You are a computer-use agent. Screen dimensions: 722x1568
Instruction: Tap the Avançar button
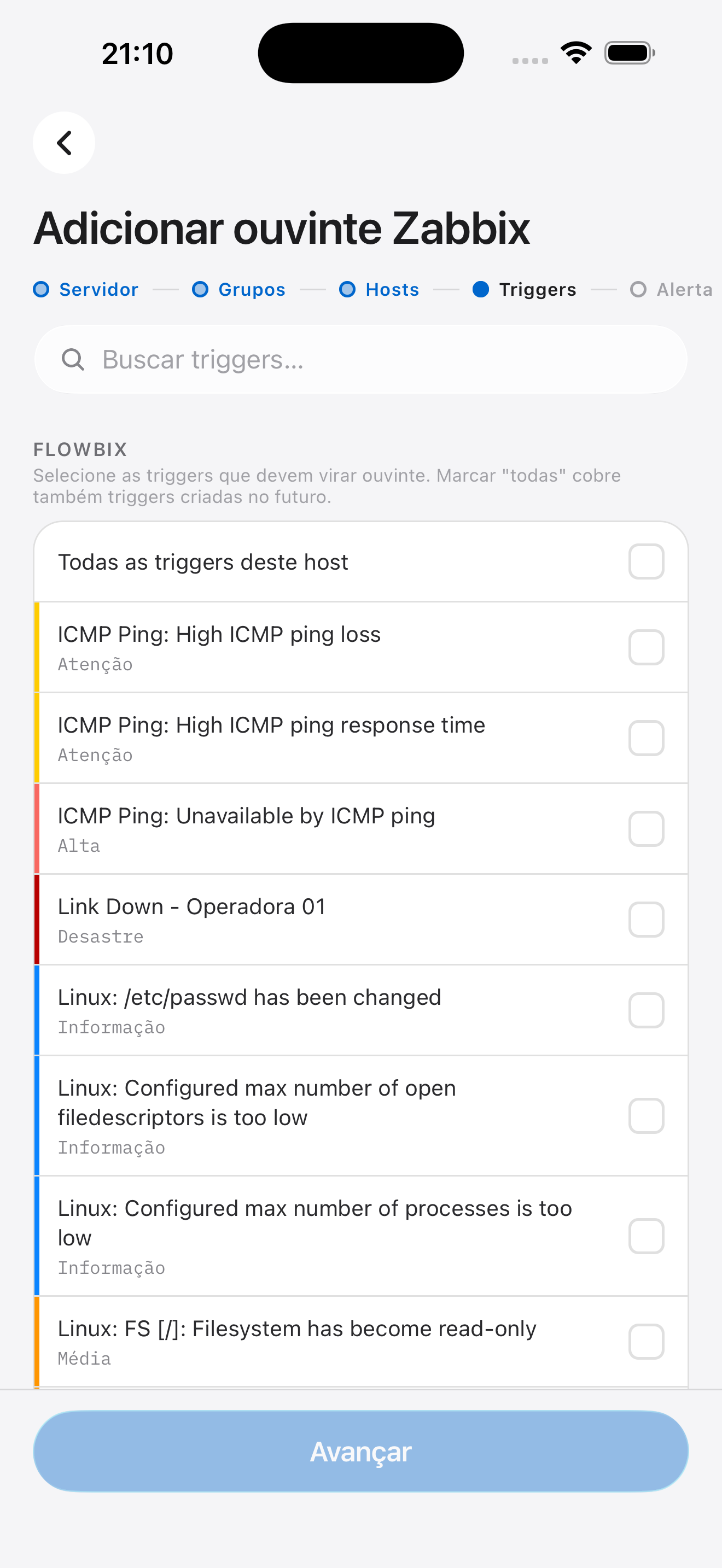coord(361,1452)
